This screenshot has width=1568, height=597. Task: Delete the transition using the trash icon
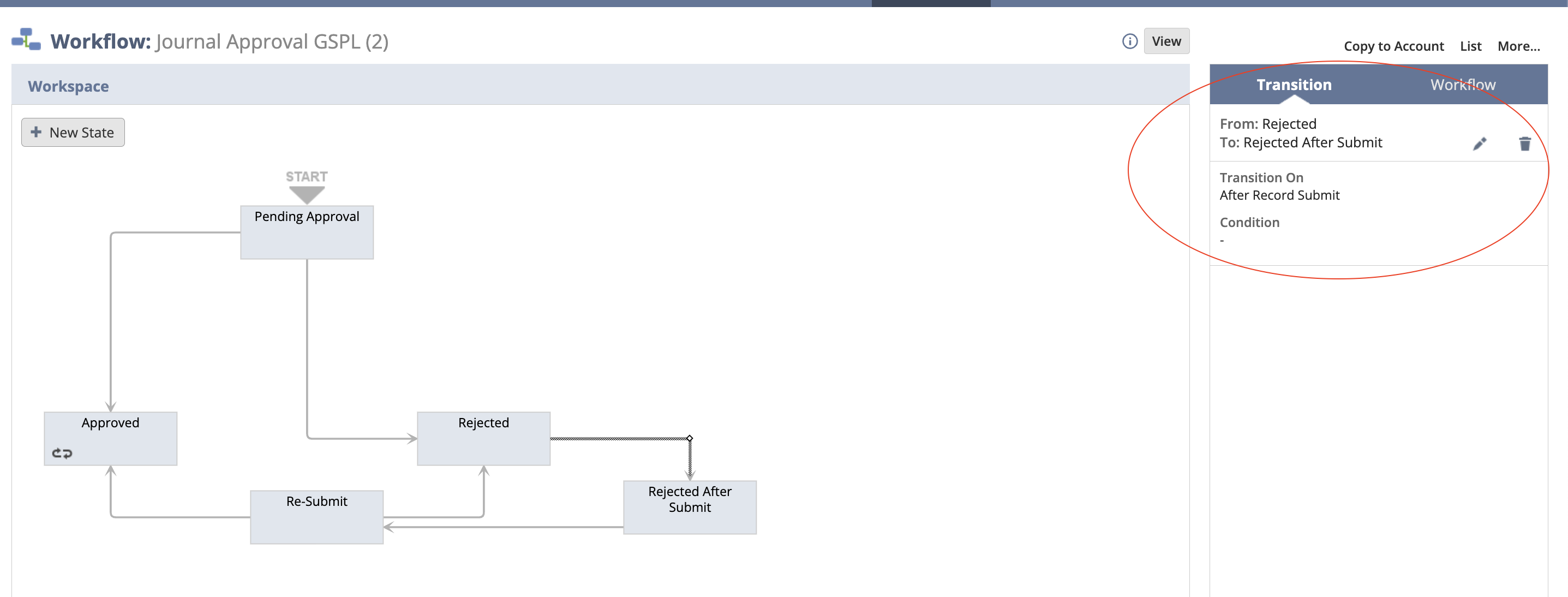pos(1525,144)
